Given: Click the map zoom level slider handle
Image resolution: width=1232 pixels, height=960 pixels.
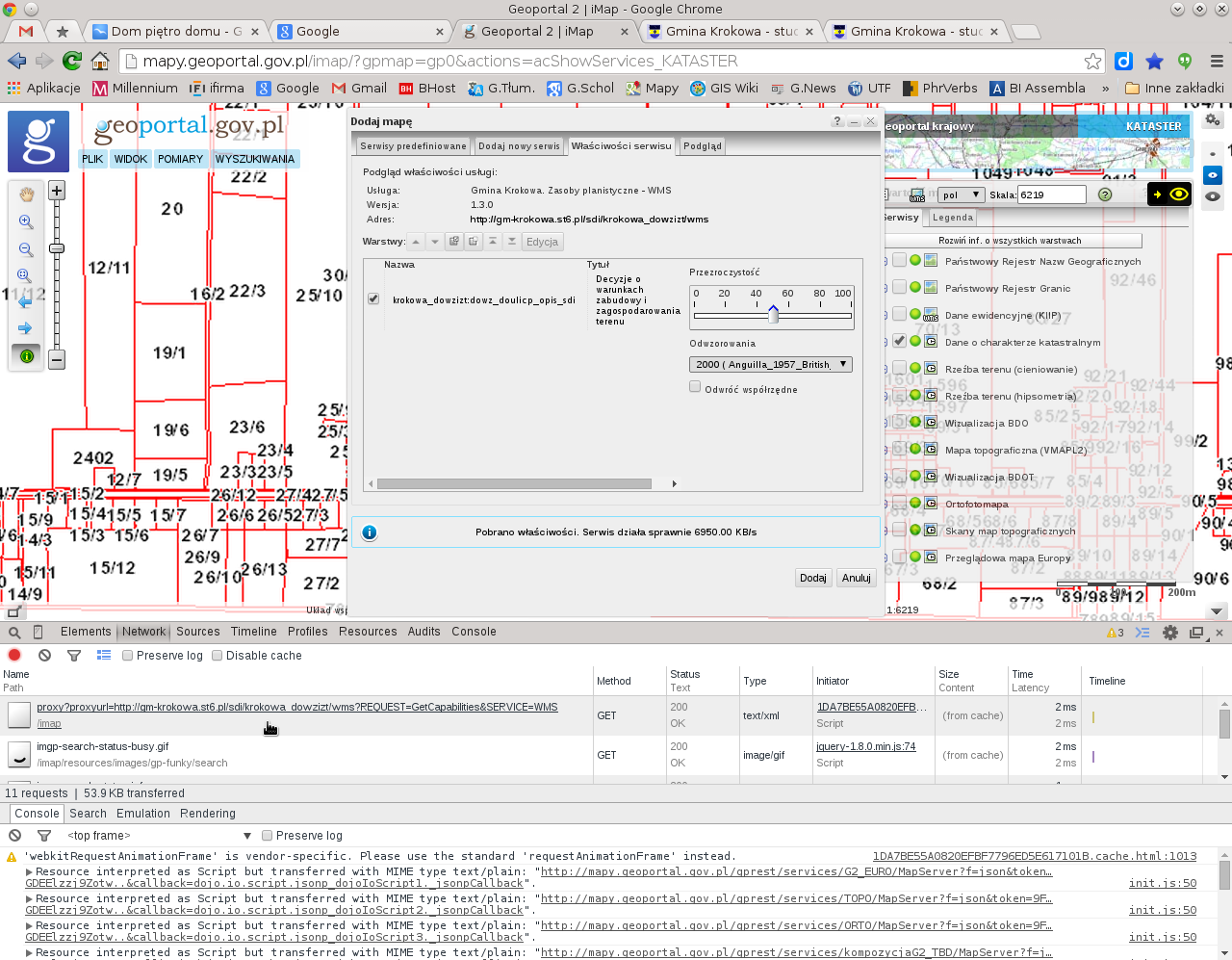Looking at the screenshot, I should tap(57, 248).
